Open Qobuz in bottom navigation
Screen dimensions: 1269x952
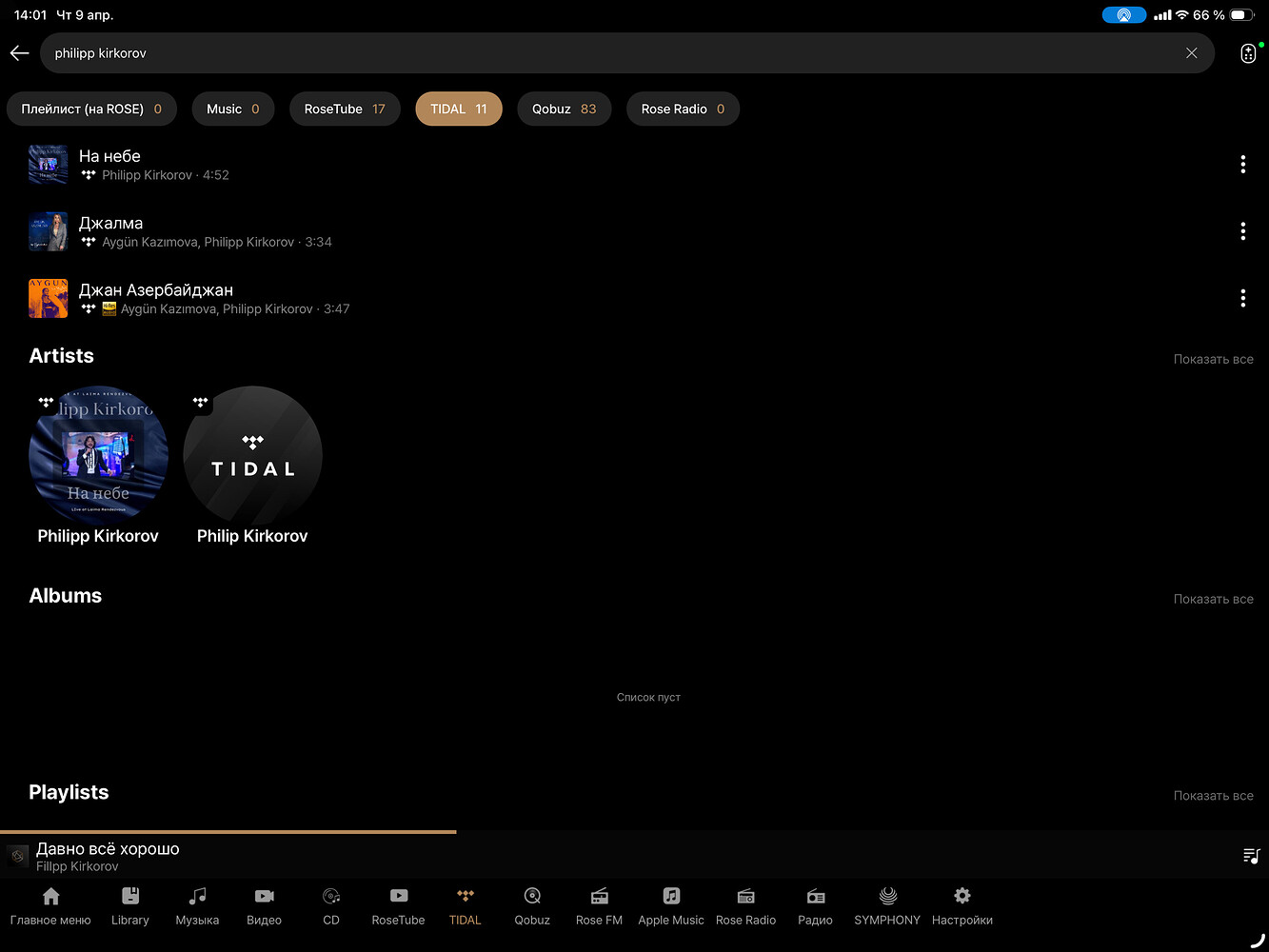click(x=532, y=905)
